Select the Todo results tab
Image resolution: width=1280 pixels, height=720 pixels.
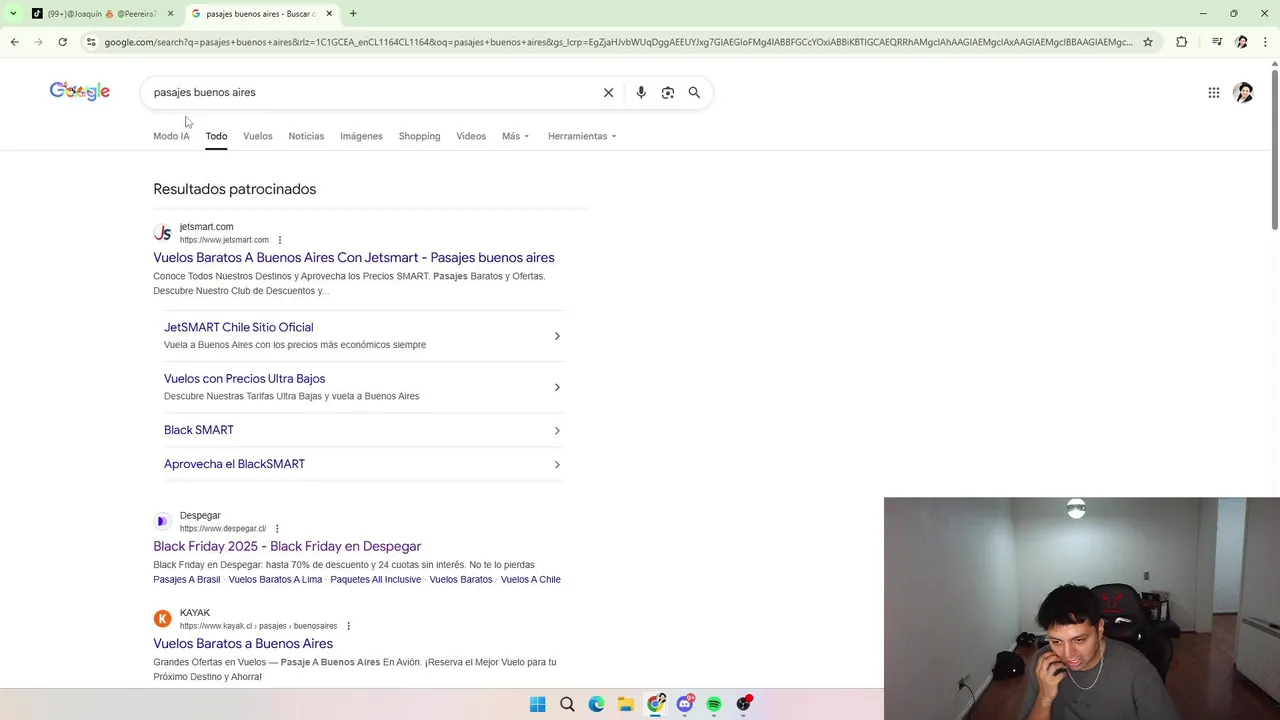[216, 136]
